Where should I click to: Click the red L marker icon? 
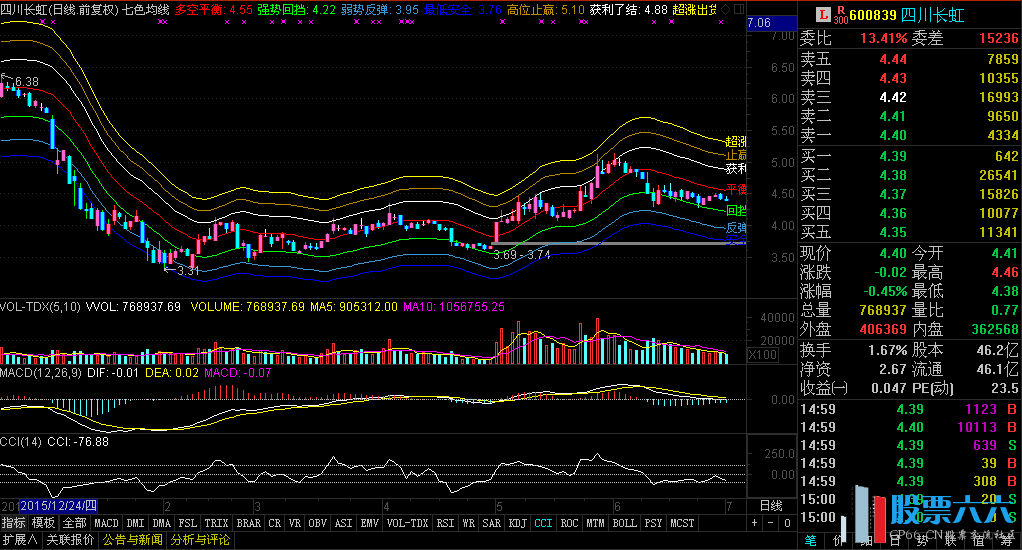coord(825,15)
